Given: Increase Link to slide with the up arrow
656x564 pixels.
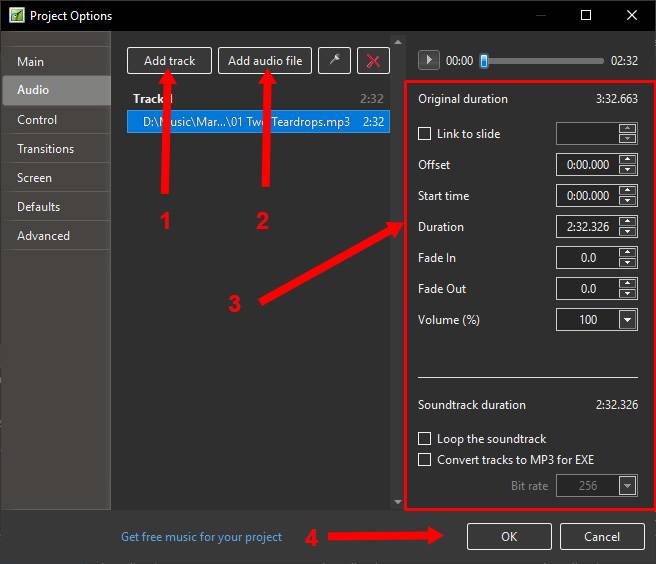Looking at the screenshot, I should click(628, 128).
